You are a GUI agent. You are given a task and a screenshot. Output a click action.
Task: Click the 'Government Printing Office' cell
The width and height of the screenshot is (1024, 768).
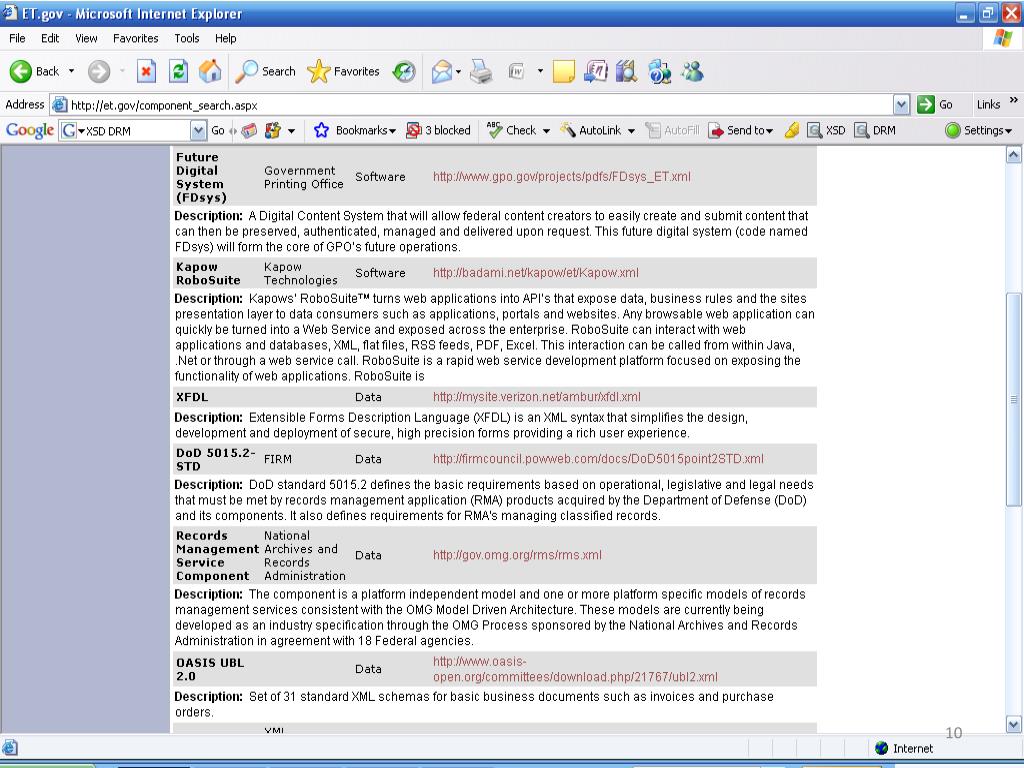pos(304,177)
